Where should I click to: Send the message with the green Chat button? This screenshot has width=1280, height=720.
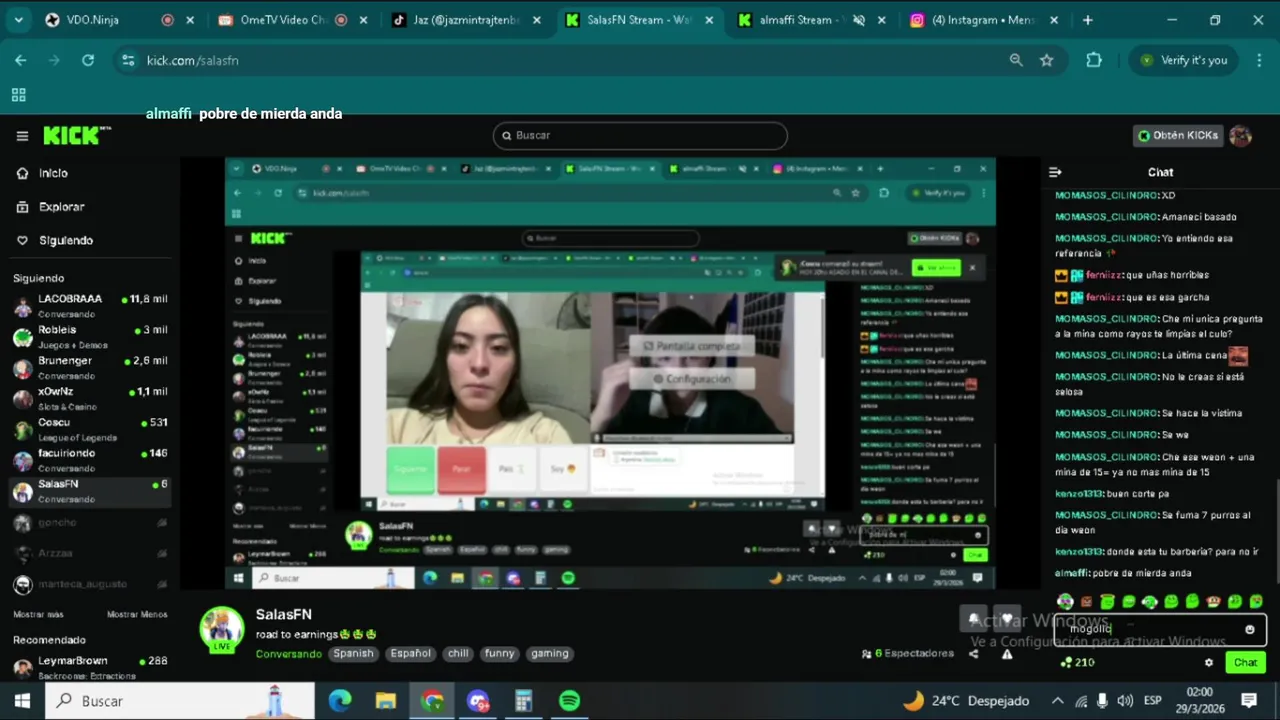[1245, 662]
